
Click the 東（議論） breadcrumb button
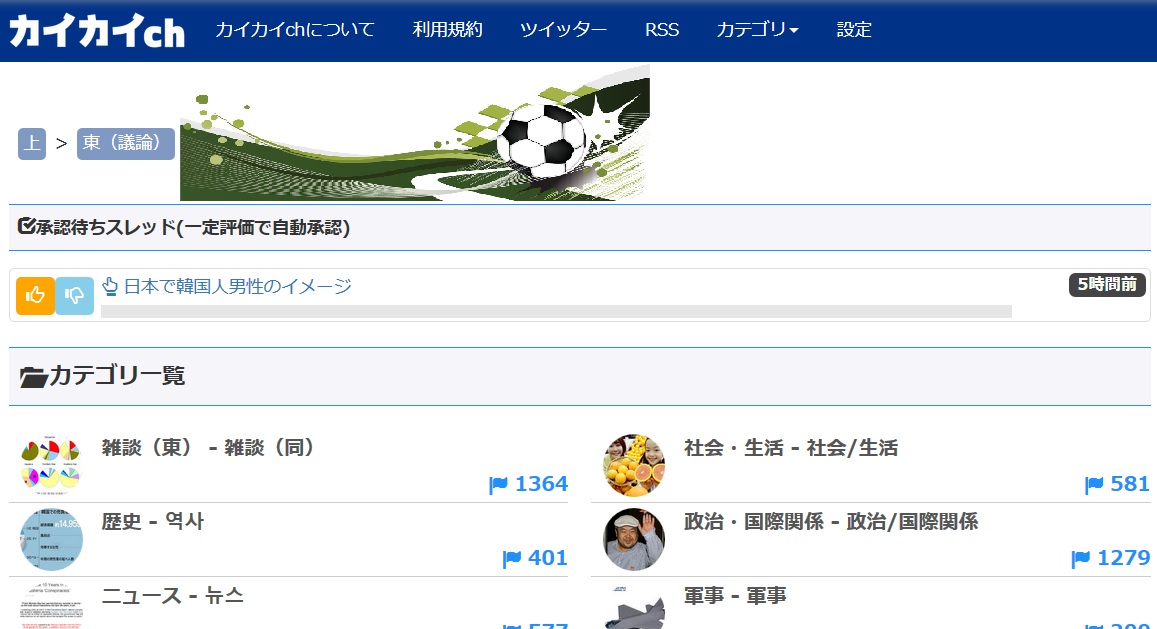coord(125,143)
